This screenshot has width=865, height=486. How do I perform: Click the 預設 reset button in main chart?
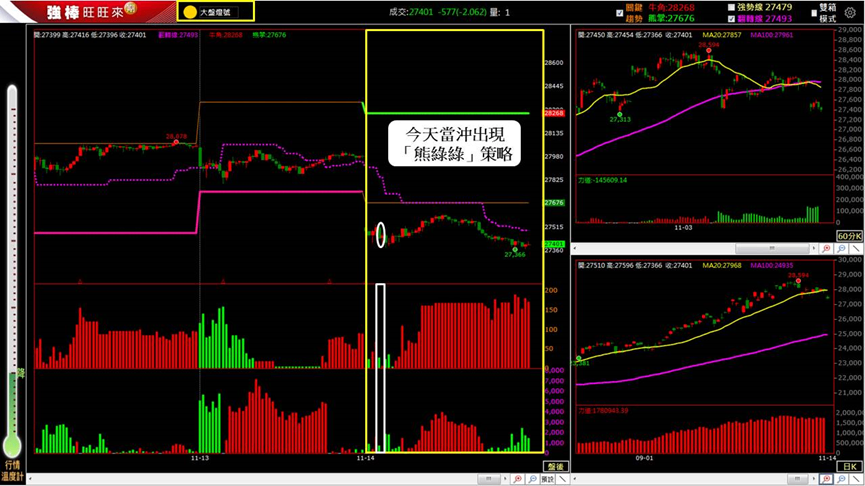pyautogui.click(x=547, y=479)
